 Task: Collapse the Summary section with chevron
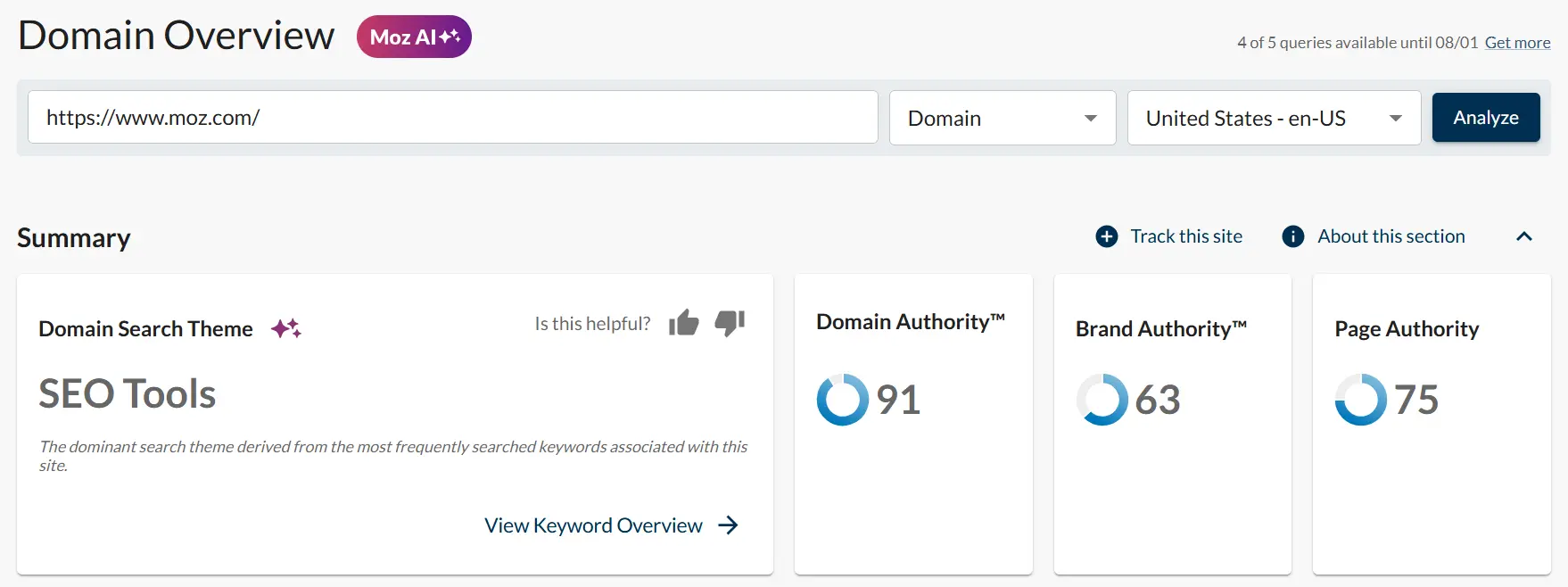click(x=1524, y=236)
